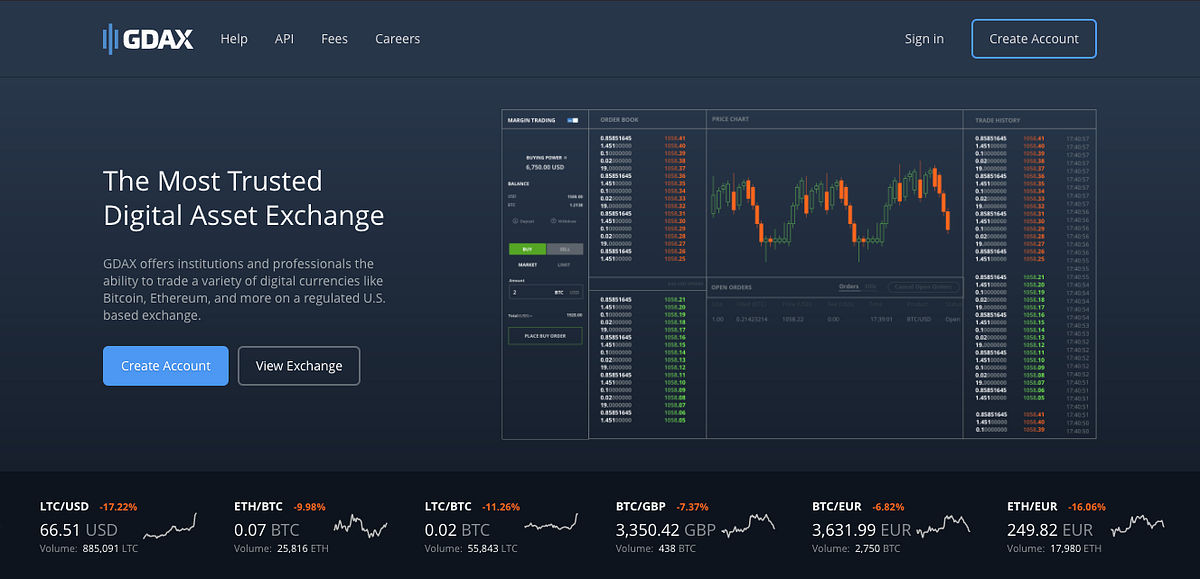Viewport: 1200px width, 579px height.
Task: Click the GDAX logo
Action: (148, 39)
